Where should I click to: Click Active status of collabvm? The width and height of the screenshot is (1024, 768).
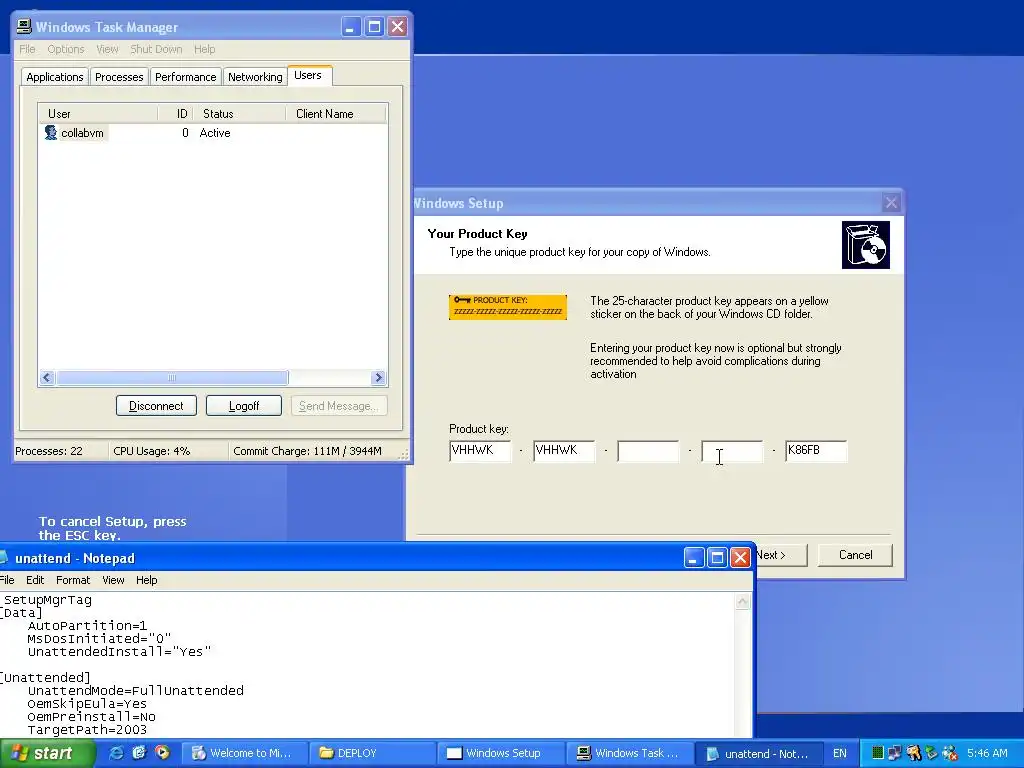pyautogui.click(x=215, y=133)
